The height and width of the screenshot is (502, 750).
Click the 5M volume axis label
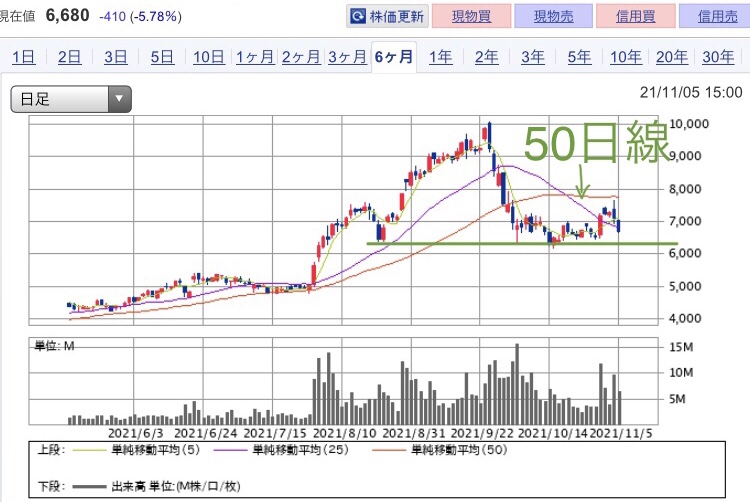click(677, 399)
